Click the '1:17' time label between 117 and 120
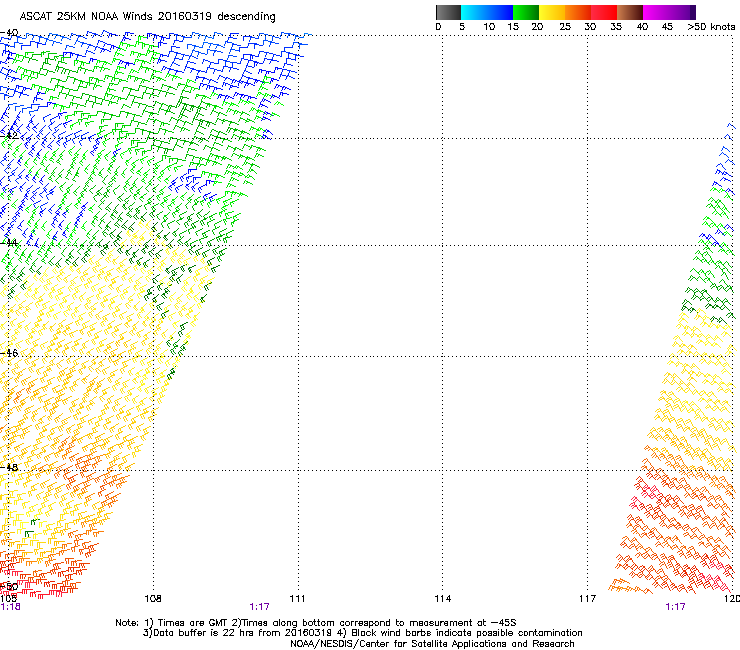 675,607
